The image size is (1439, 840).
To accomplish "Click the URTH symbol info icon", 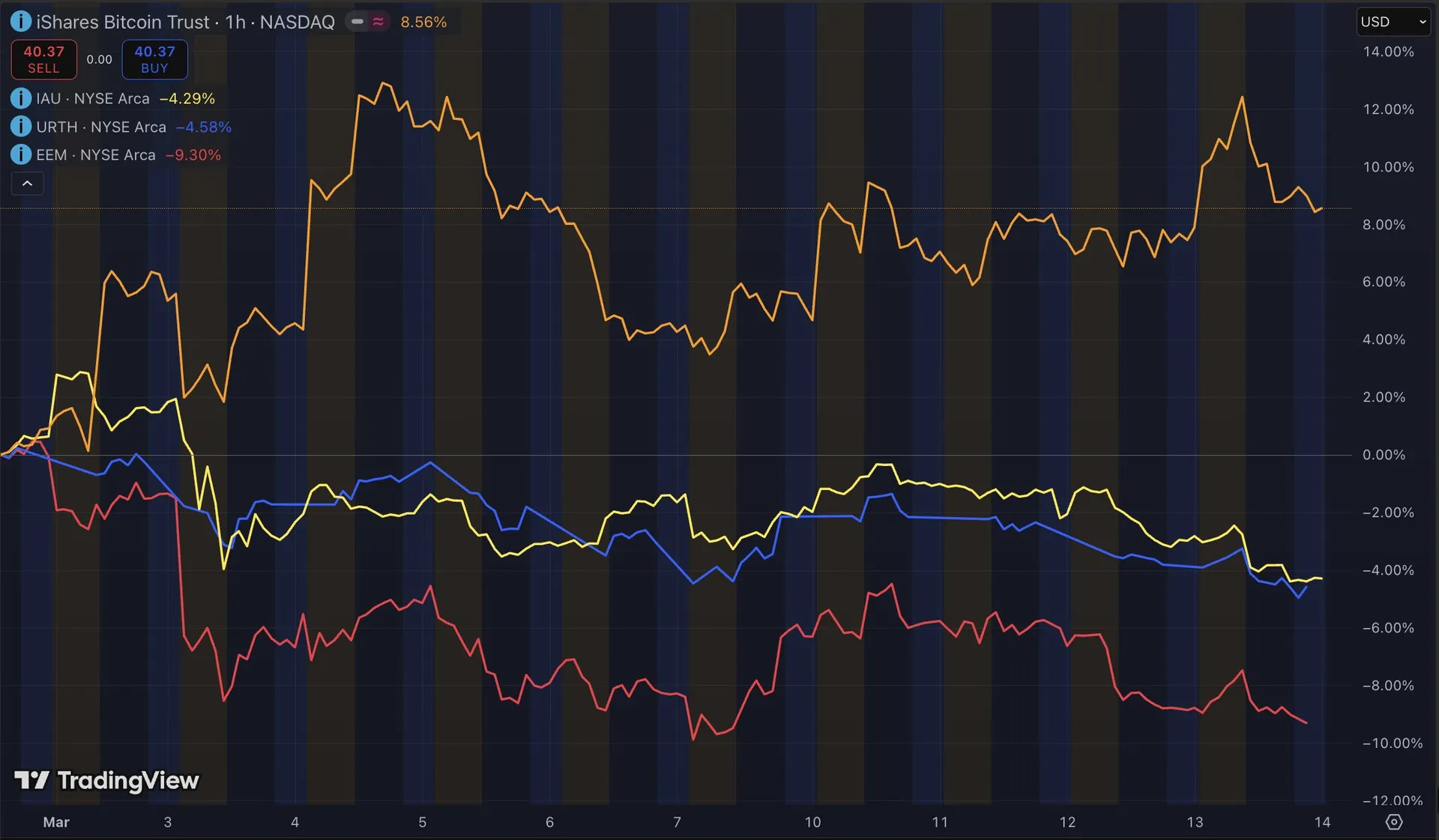I will pos(20,127).
